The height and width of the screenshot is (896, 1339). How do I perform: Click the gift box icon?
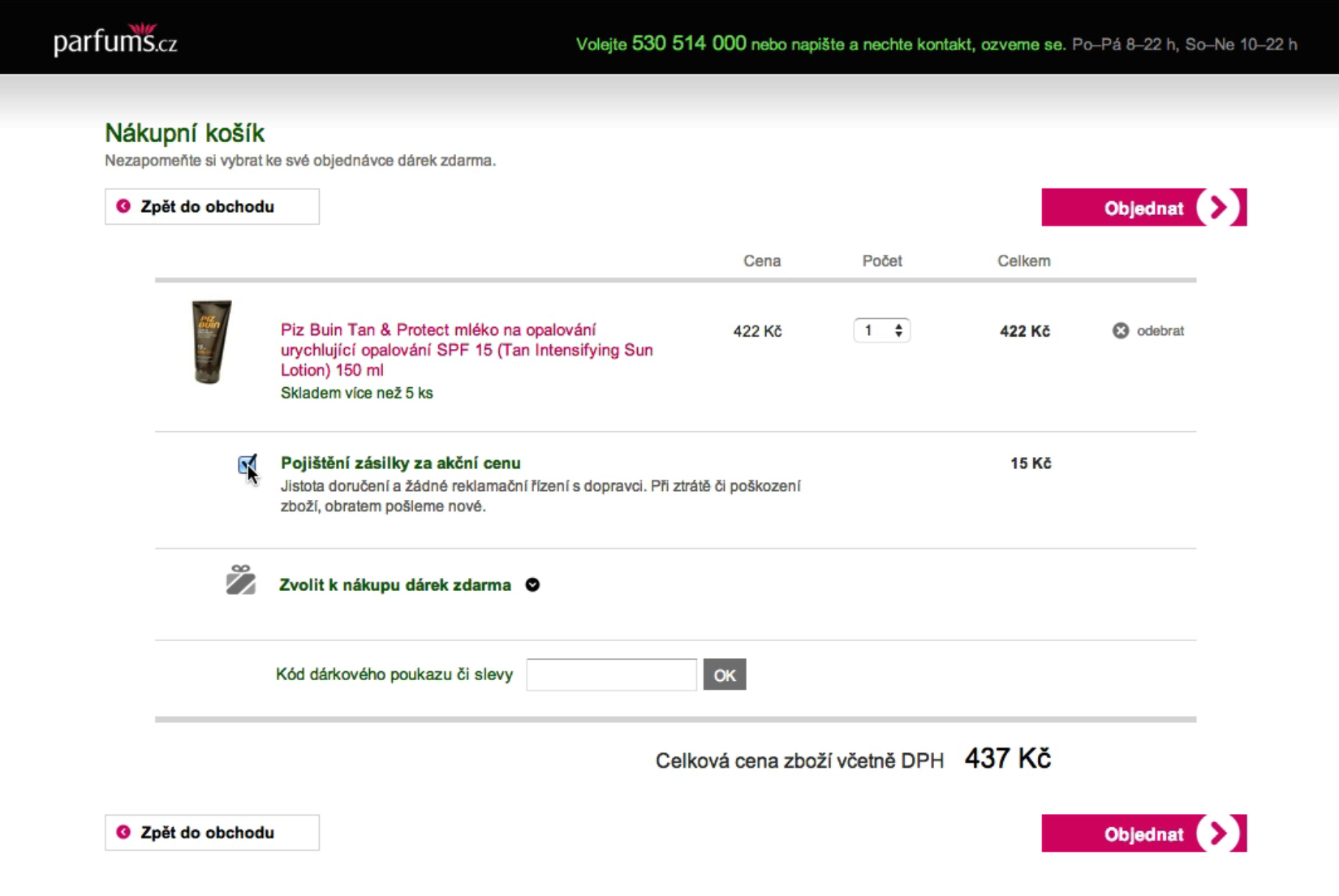pos(241,580)
